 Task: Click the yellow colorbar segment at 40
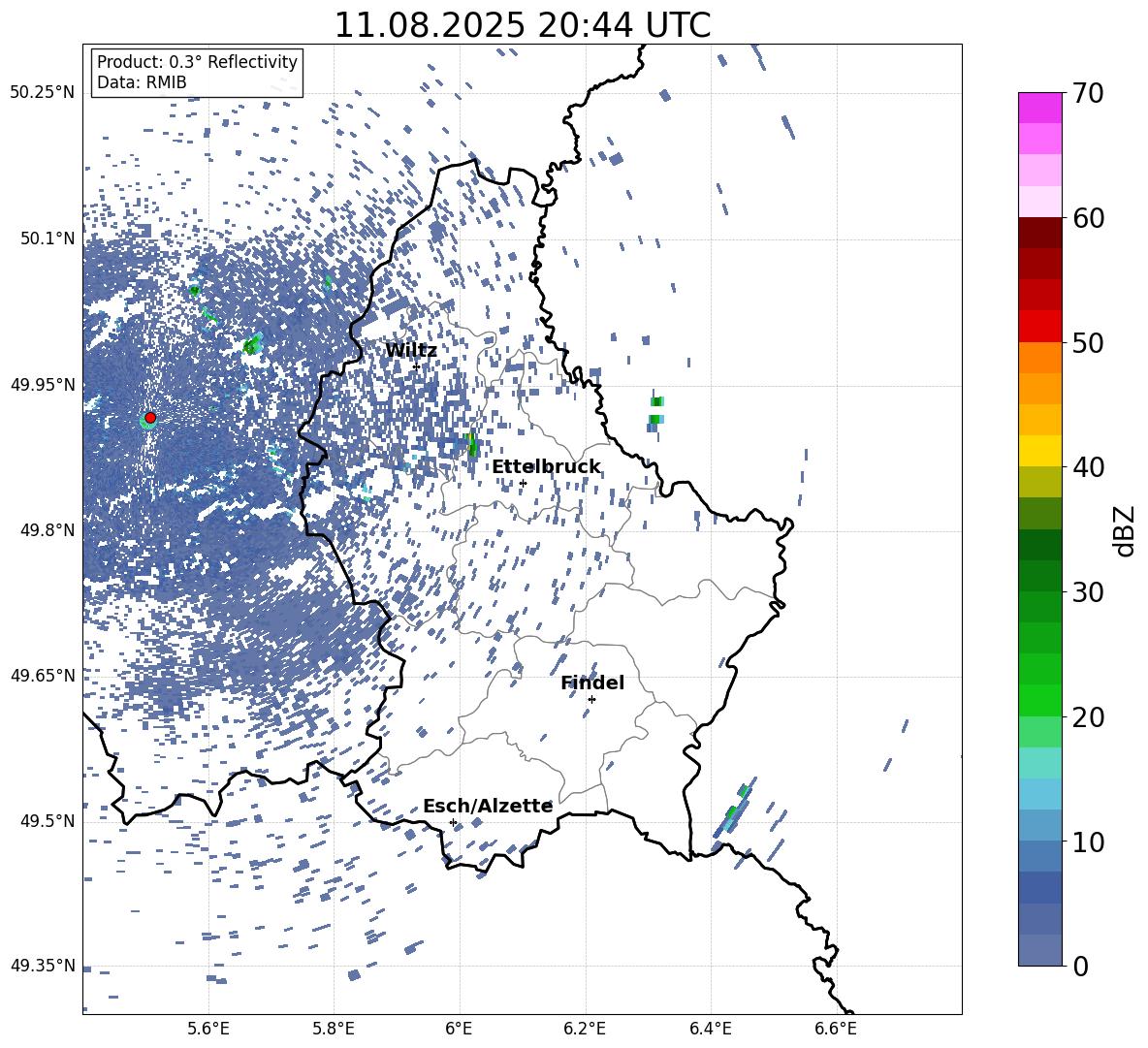[x=1040, y=451]
